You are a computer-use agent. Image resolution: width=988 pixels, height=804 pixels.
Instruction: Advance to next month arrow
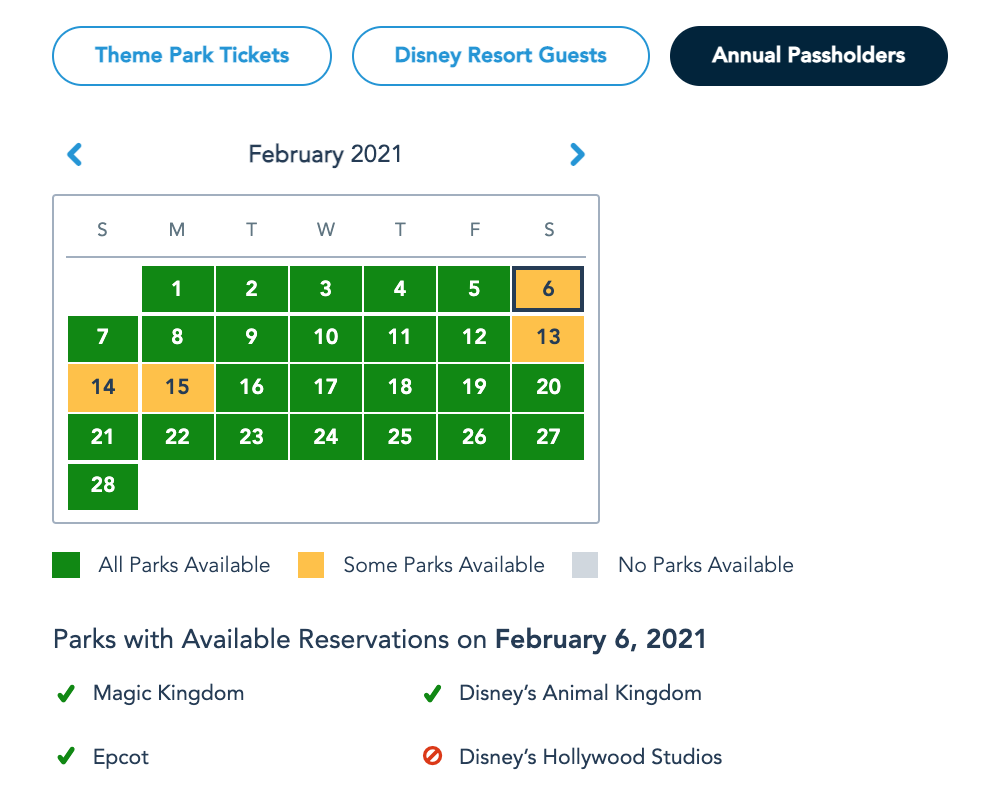coord(577,155)
